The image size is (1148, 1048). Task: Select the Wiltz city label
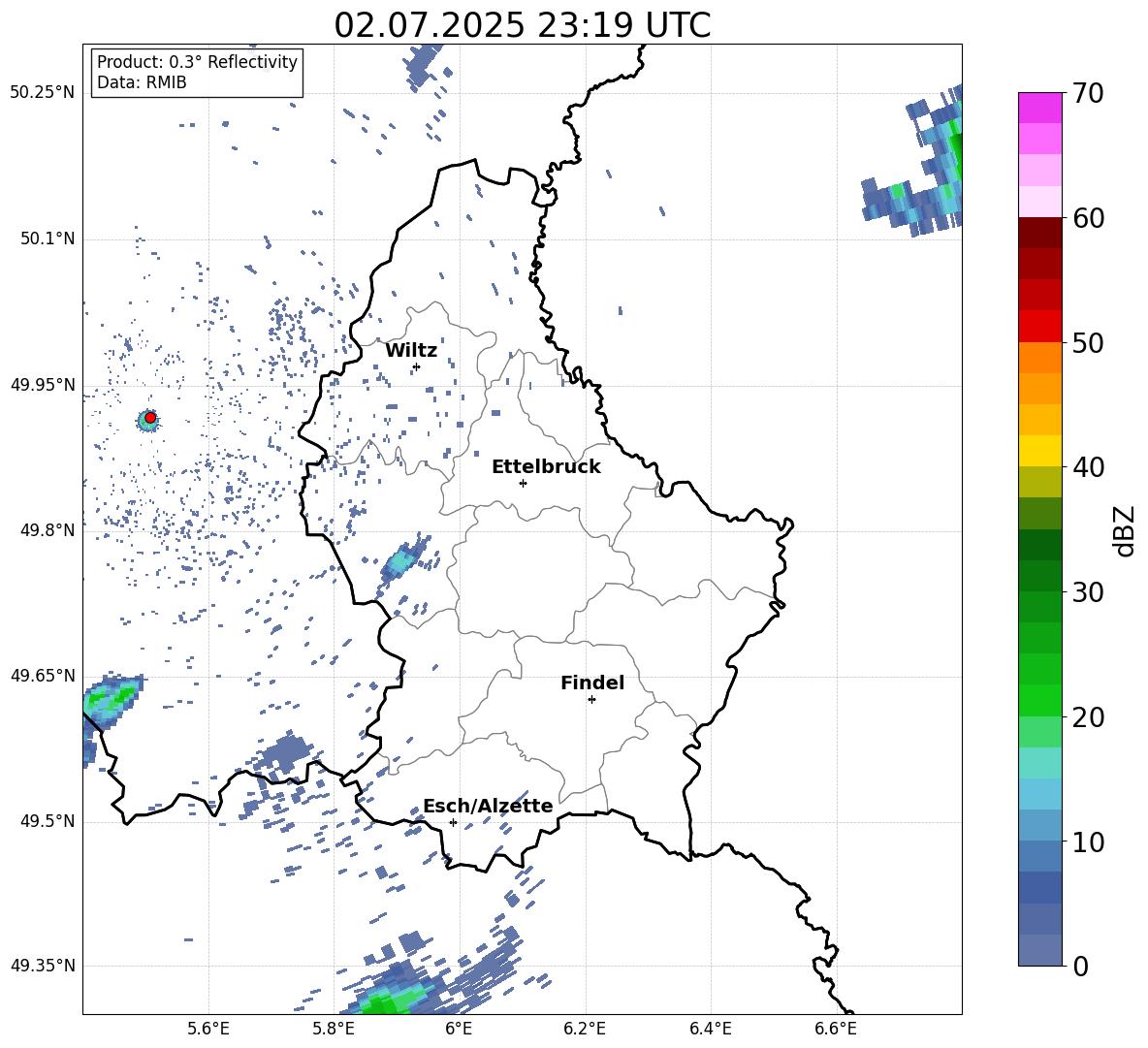tap(411, 351)
